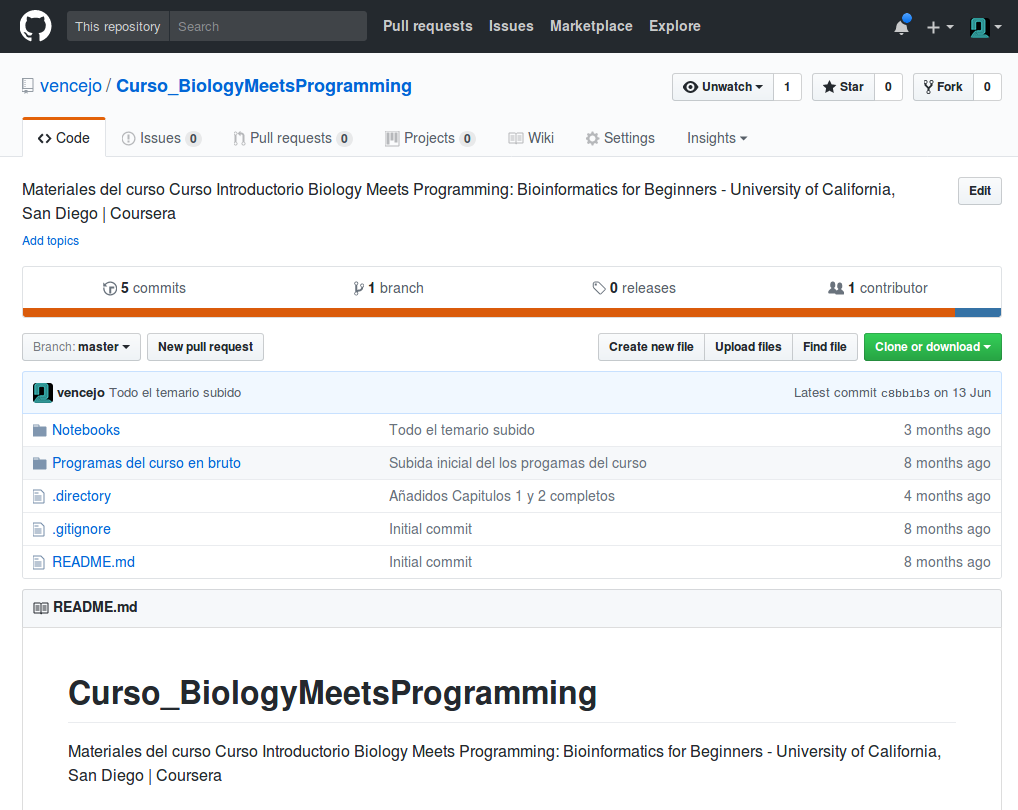The height and width of the screenshot is (810, 1018).
Task: Click the contributors people icon
Action: click(x=836, y=288)
